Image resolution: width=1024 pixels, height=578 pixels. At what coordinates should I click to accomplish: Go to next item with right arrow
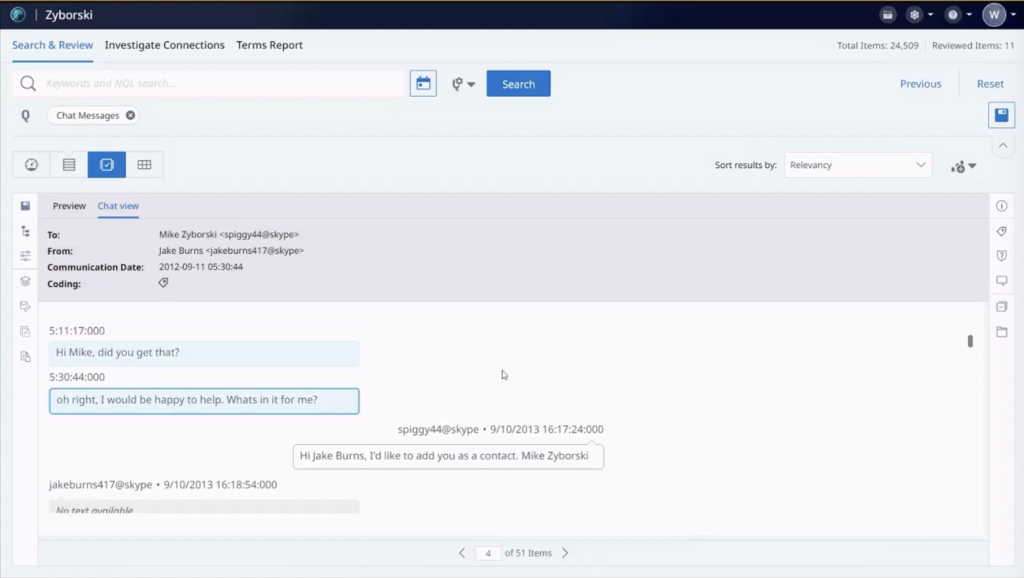[x=566, y=553]
